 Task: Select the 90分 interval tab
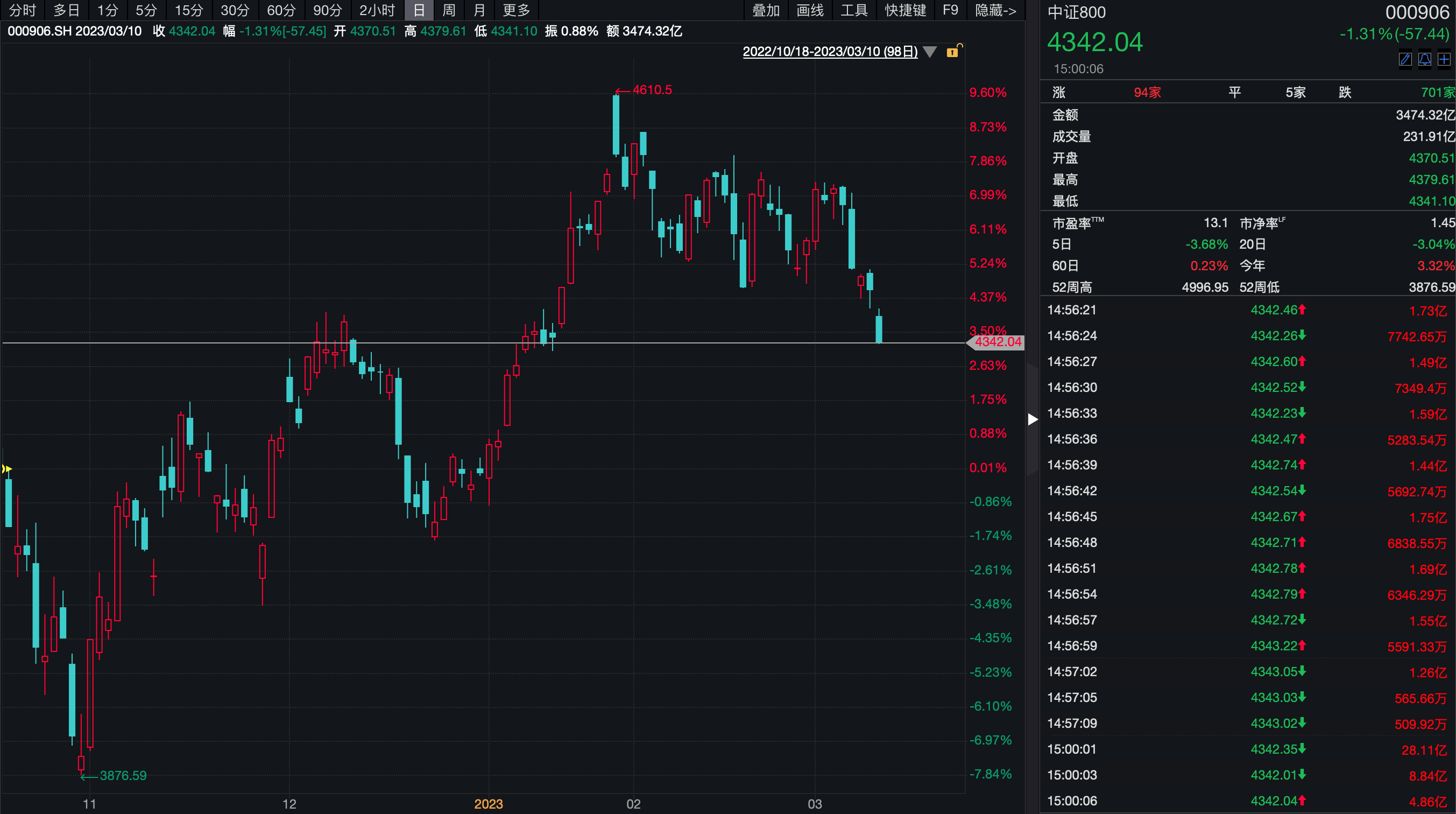click(x=327, y=10)
